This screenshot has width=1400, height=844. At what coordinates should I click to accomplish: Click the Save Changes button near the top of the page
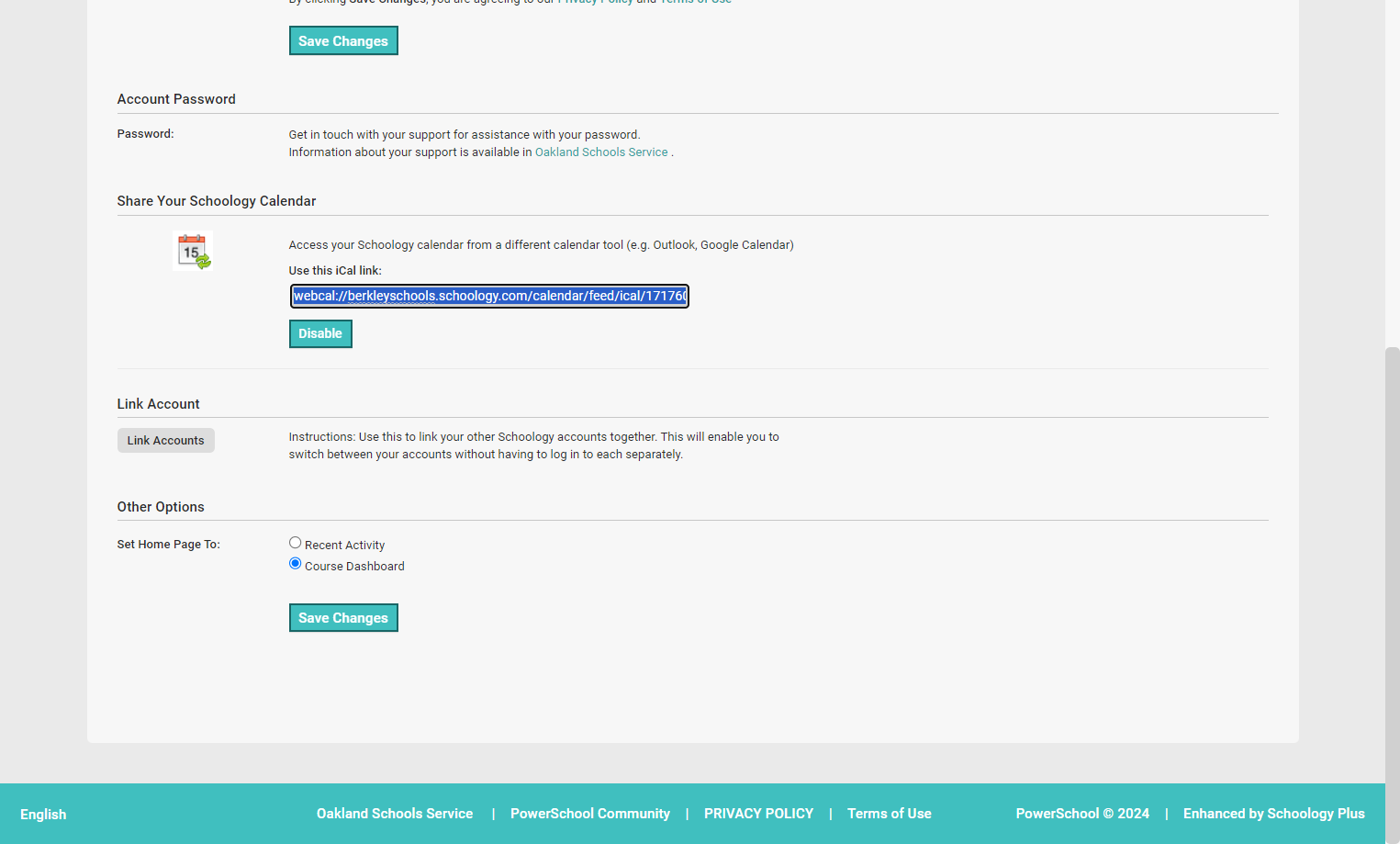(343, 40)
